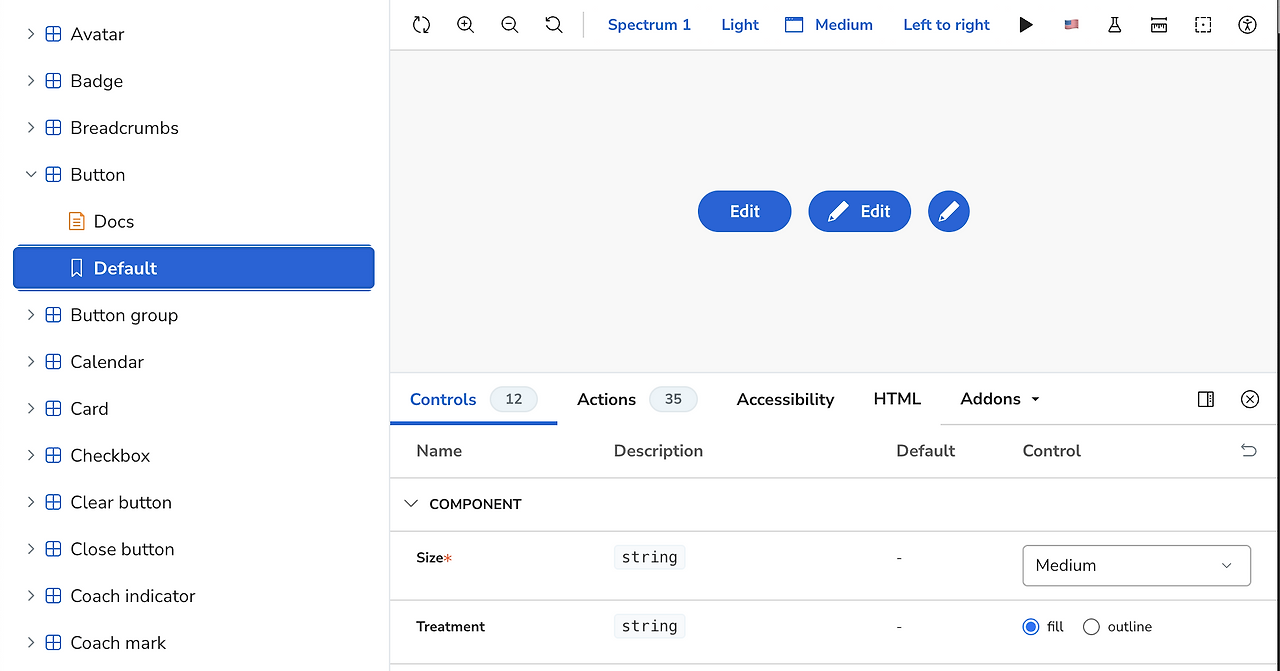
Task: Switch to the Actions tab
Action: pyautogui.click(x=606, y=399)
